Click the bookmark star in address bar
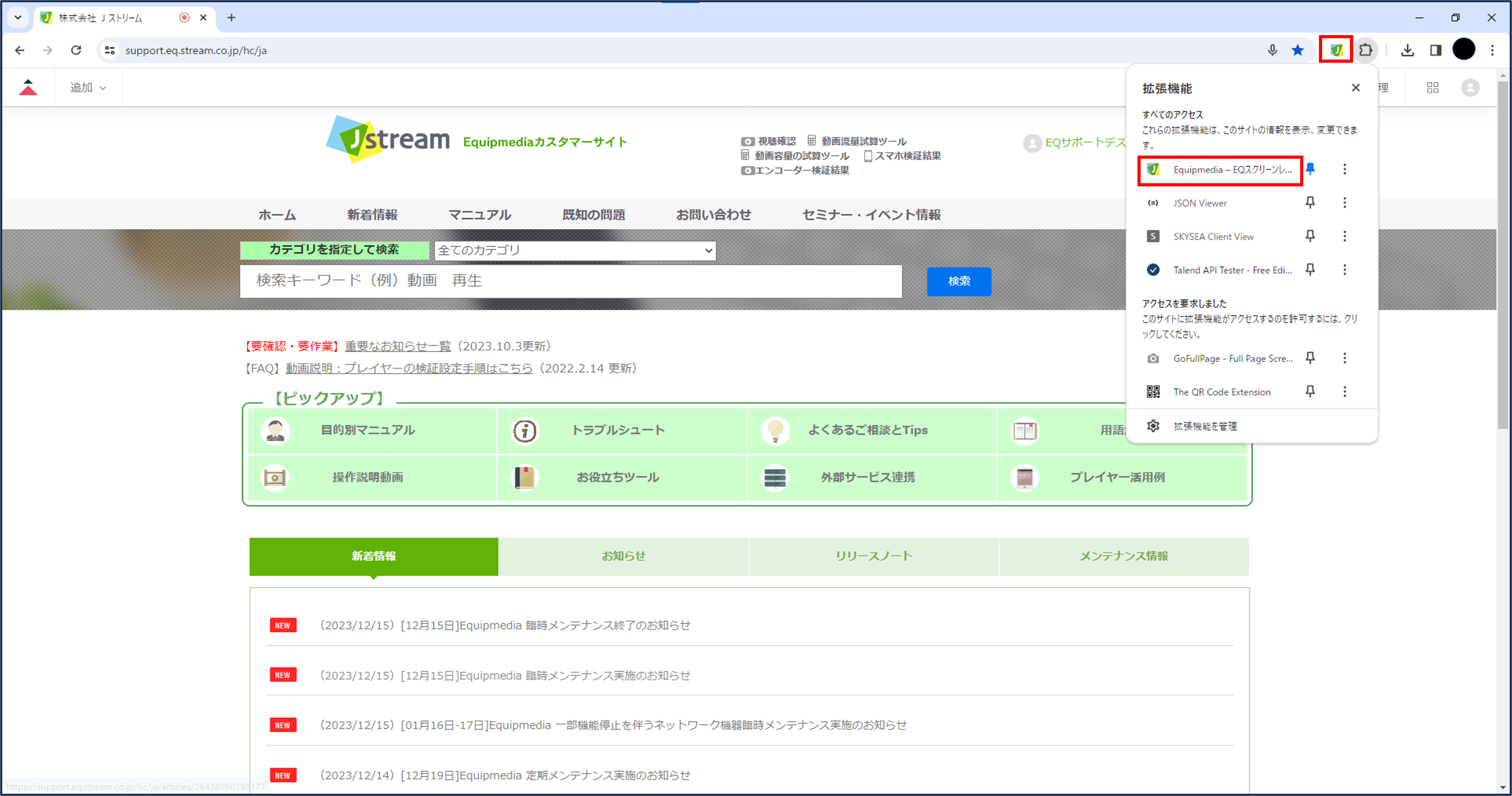1512x796 pixels. (x=1298, y=51)
